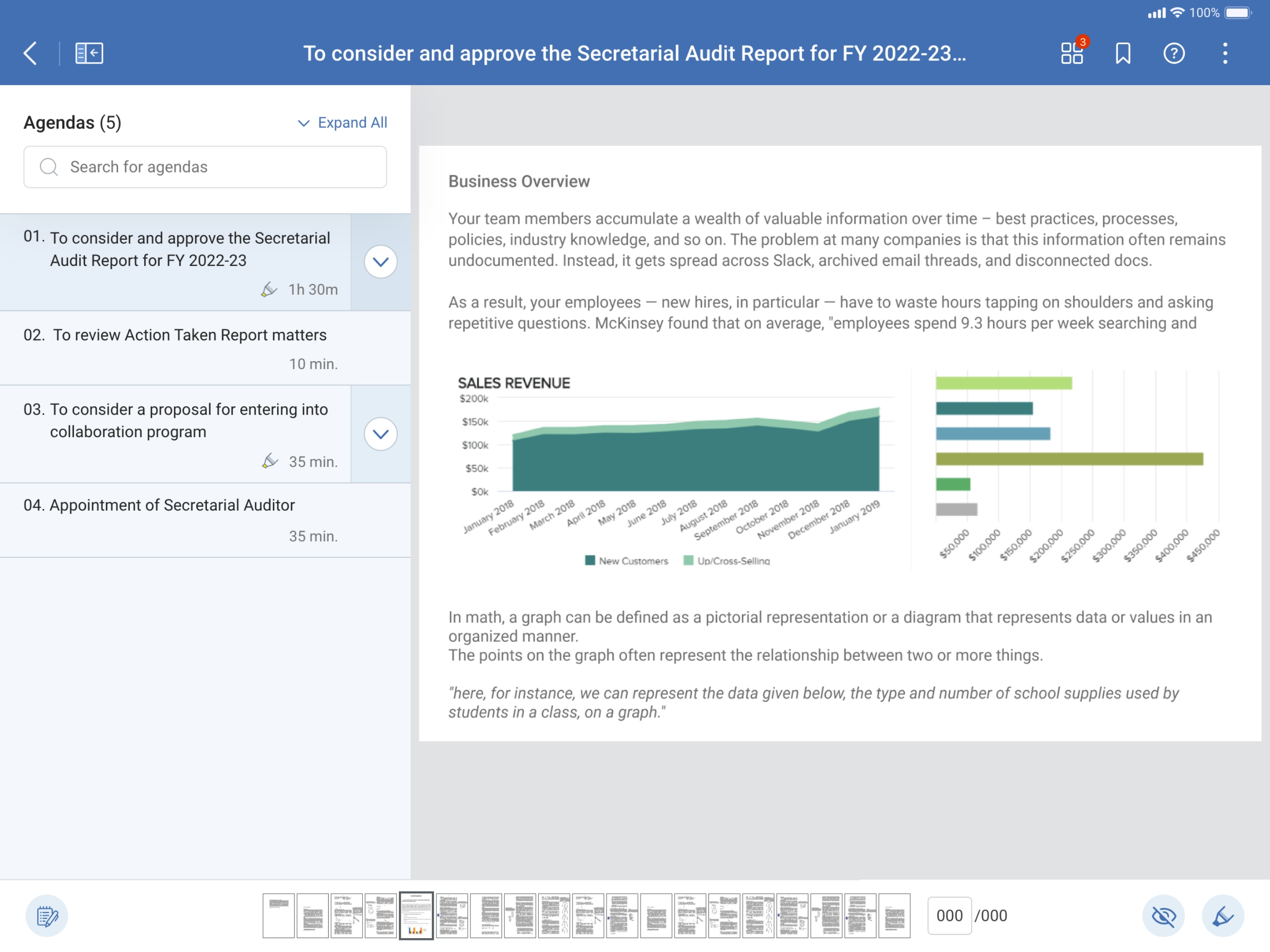Click the 000 page number field
The image size is (1270, 952).
click(x=949, y=915)
